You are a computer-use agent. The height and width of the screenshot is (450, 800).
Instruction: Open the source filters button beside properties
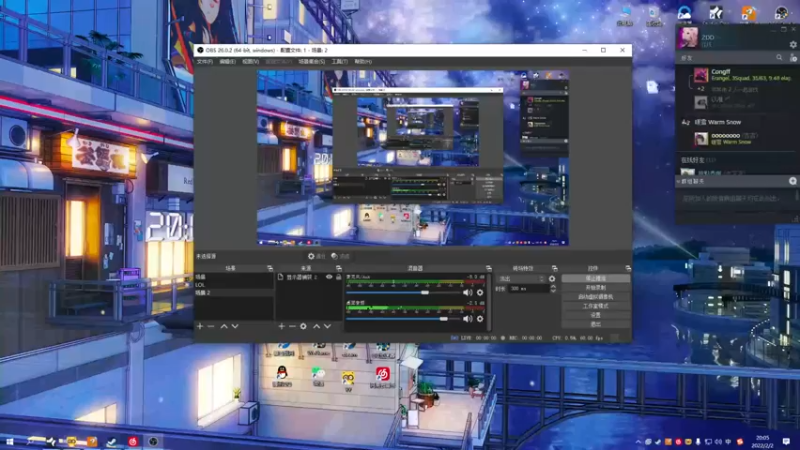point(340,256)
